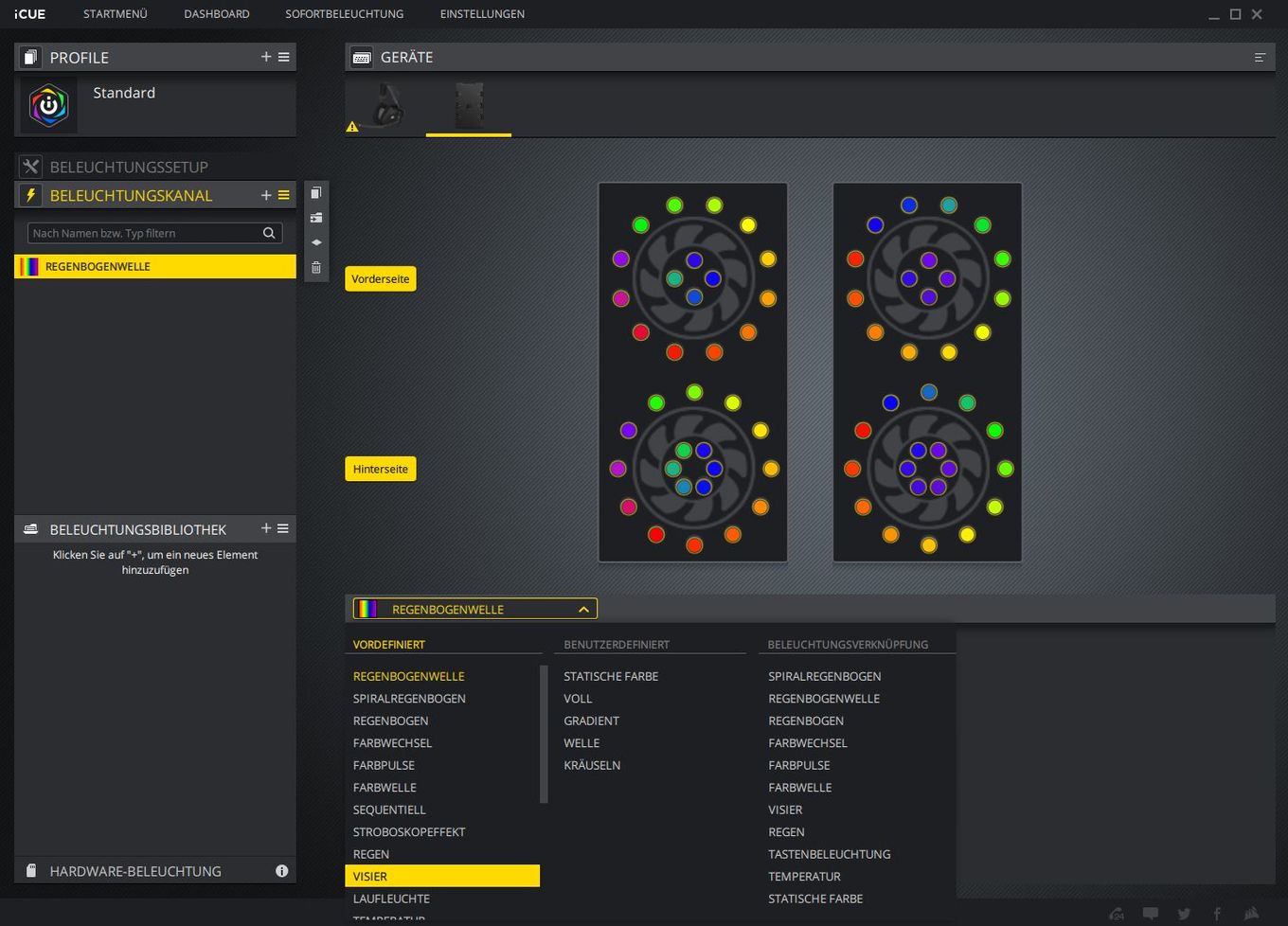Add a new lighting layer in Beleuchtungskanal
This screenshot has height=926, width=1288.
coord(266,195)
